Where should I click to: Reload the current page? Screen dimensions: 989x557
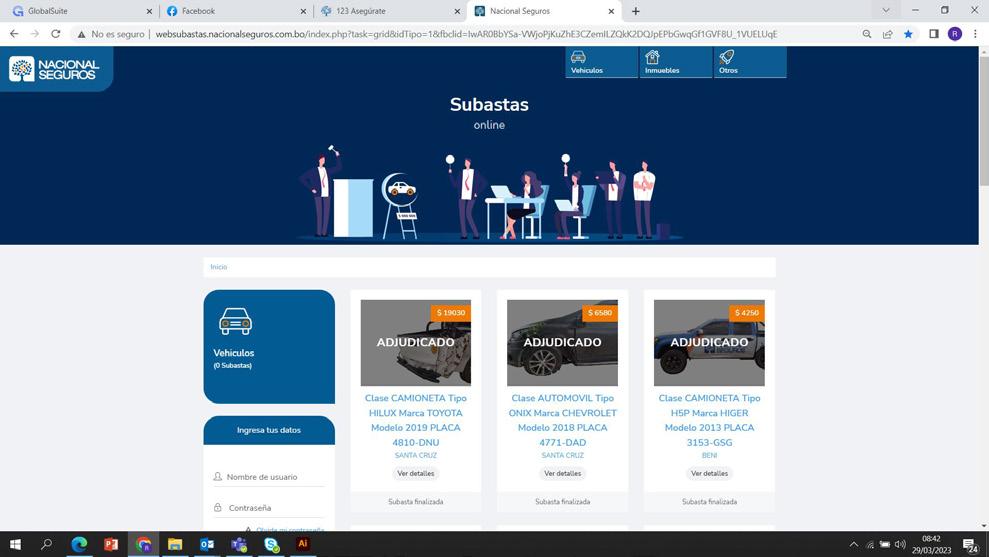pos(56,34)
